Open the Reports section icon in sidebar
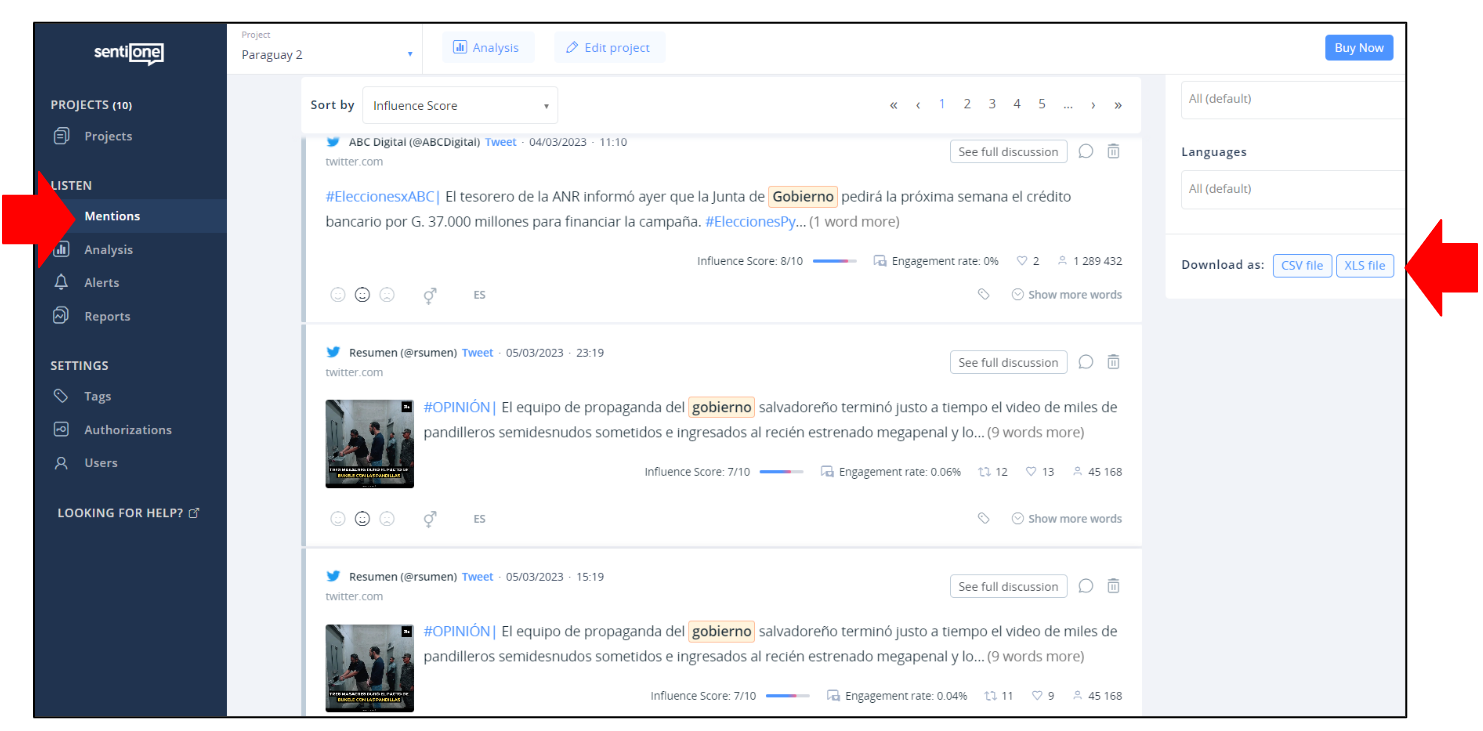1483x731 pixels. [x=64, y=315]
